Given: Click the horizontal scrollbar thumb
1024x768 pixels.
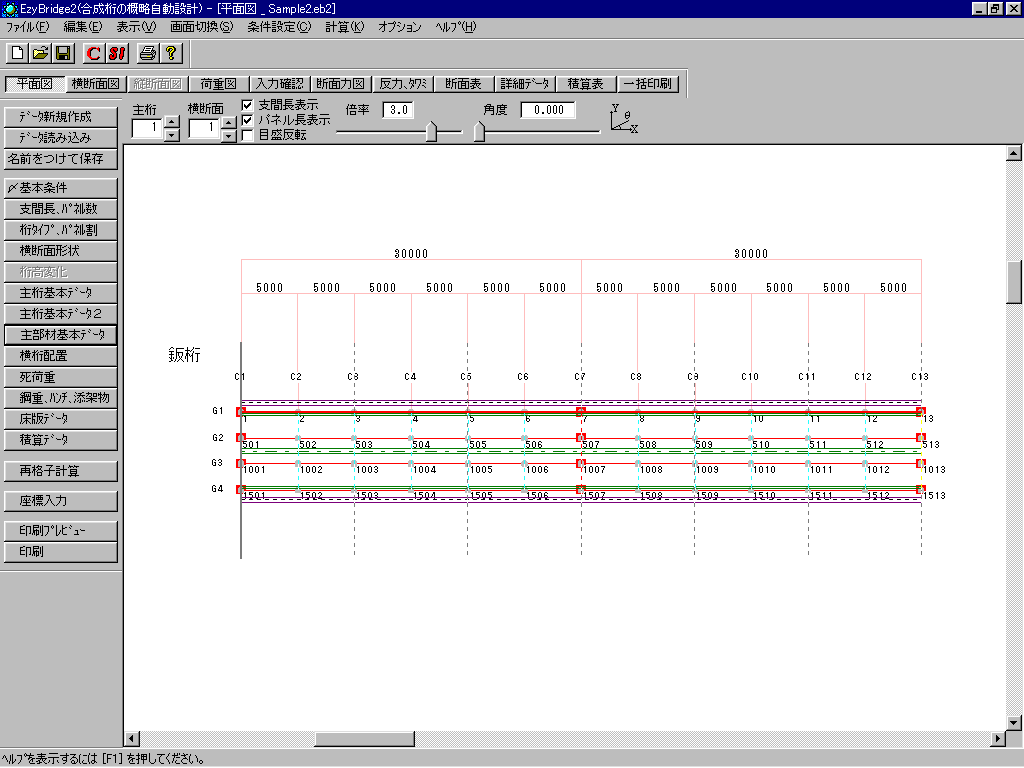Looking at the screenshot, I should [x=364, y=739].
